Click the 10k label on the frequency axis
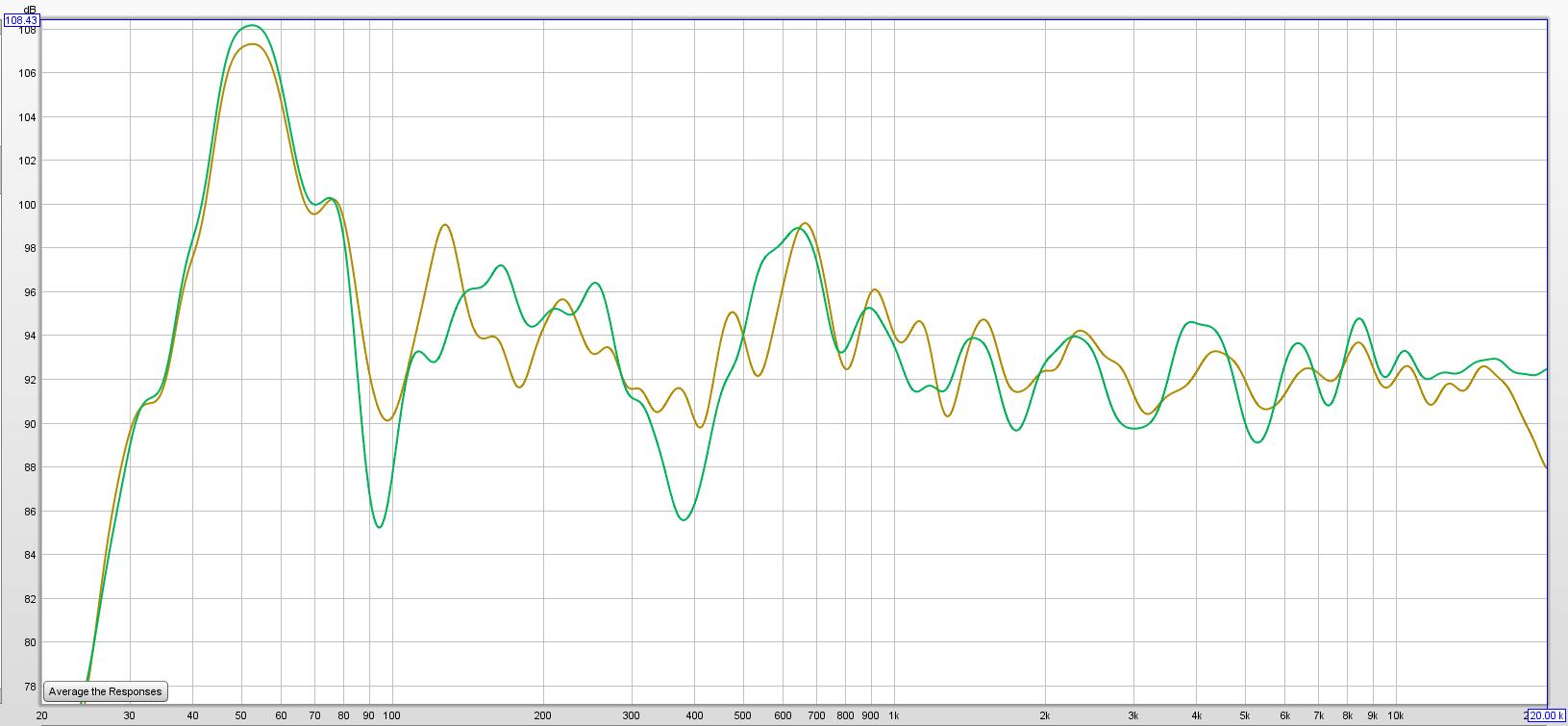Screen dimensions: 1568x726 pyautogui.click(x=1396, y=715)
